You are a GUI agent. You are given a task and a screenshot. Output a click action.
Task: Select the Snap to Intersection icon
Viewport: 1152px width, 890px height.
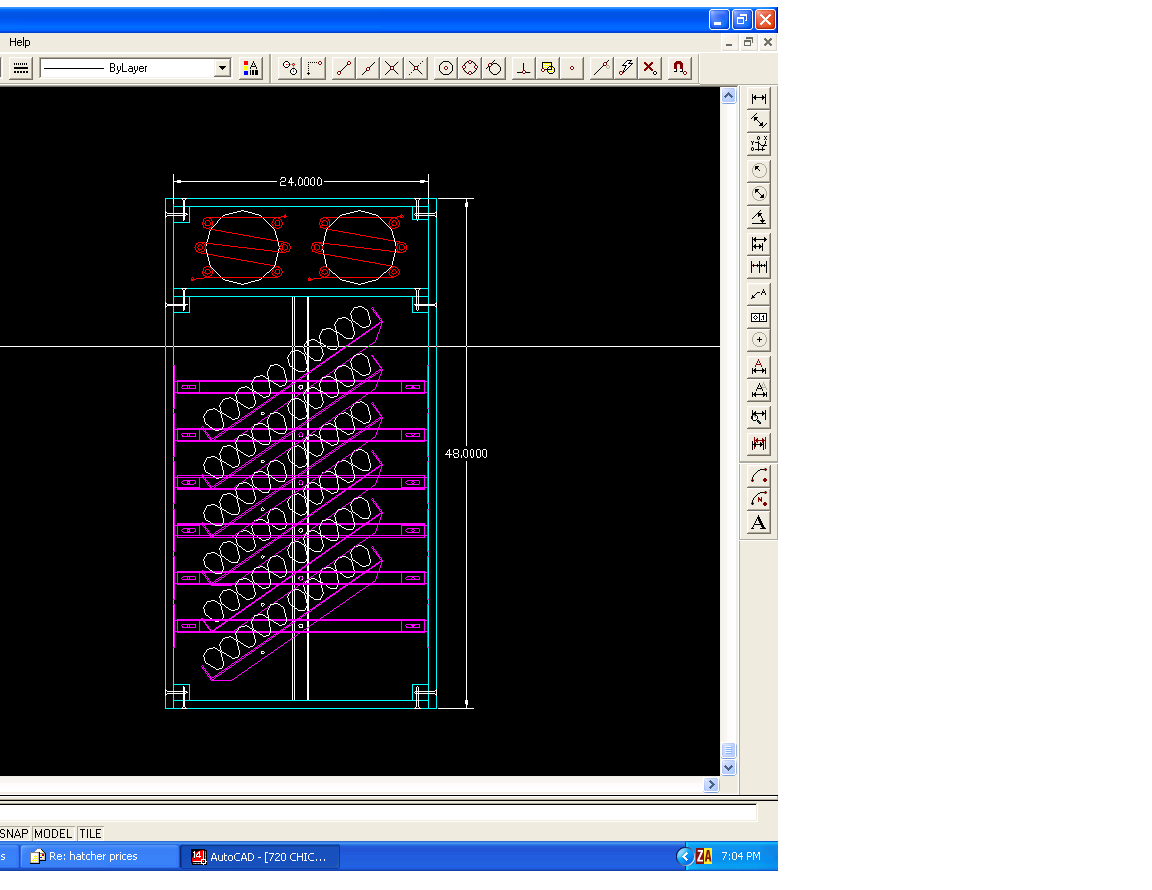pos(392,68)
